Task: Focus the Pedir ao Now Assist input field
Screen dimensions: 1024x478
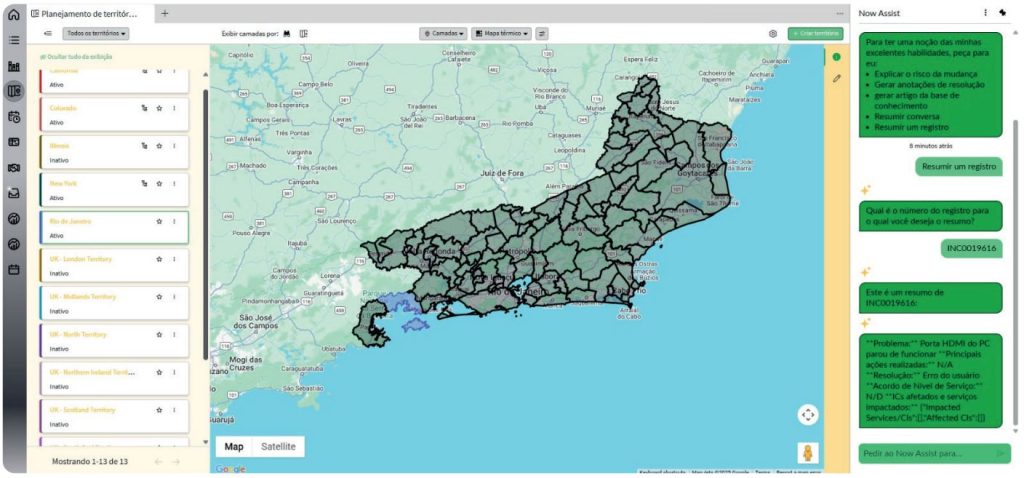Action: pos(935,453)
